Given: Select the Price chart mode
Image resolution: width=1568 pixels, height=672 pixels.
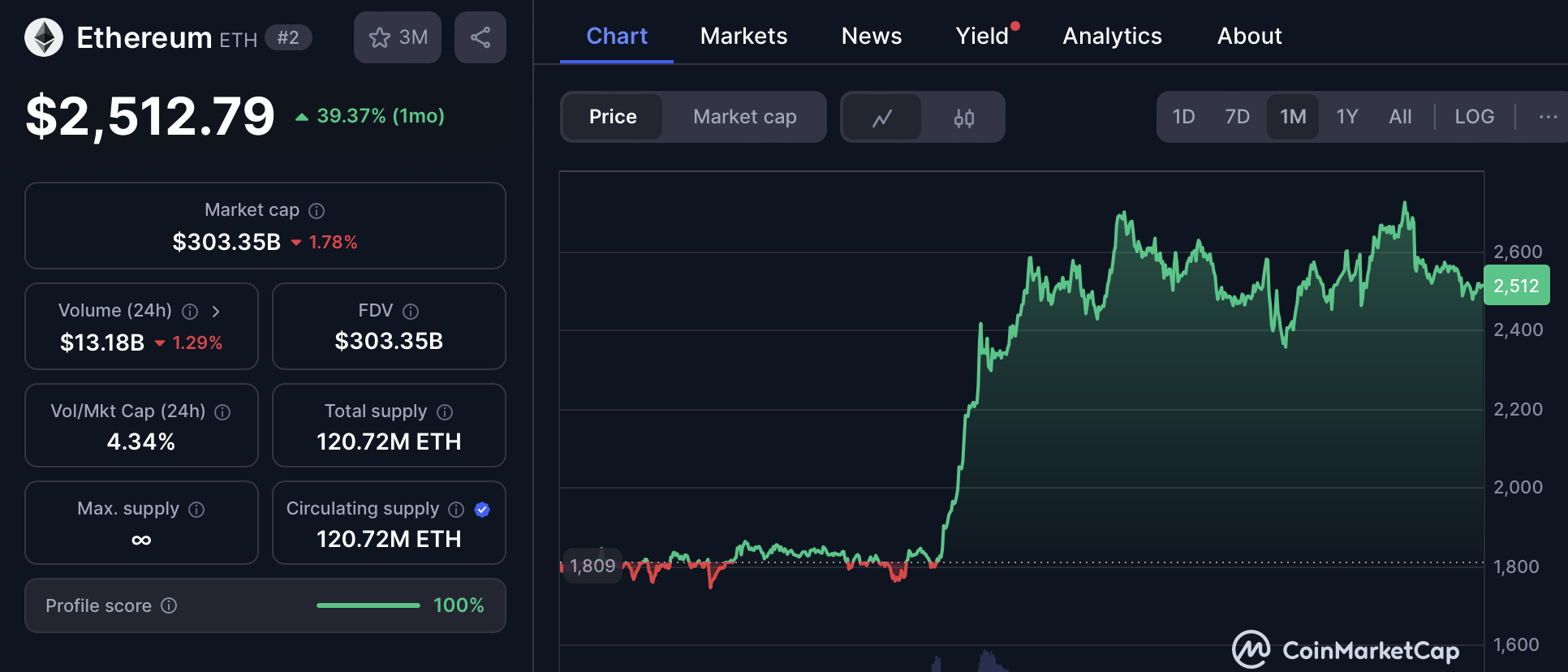Looking at the screenshot, I should [x=613, y=117].
